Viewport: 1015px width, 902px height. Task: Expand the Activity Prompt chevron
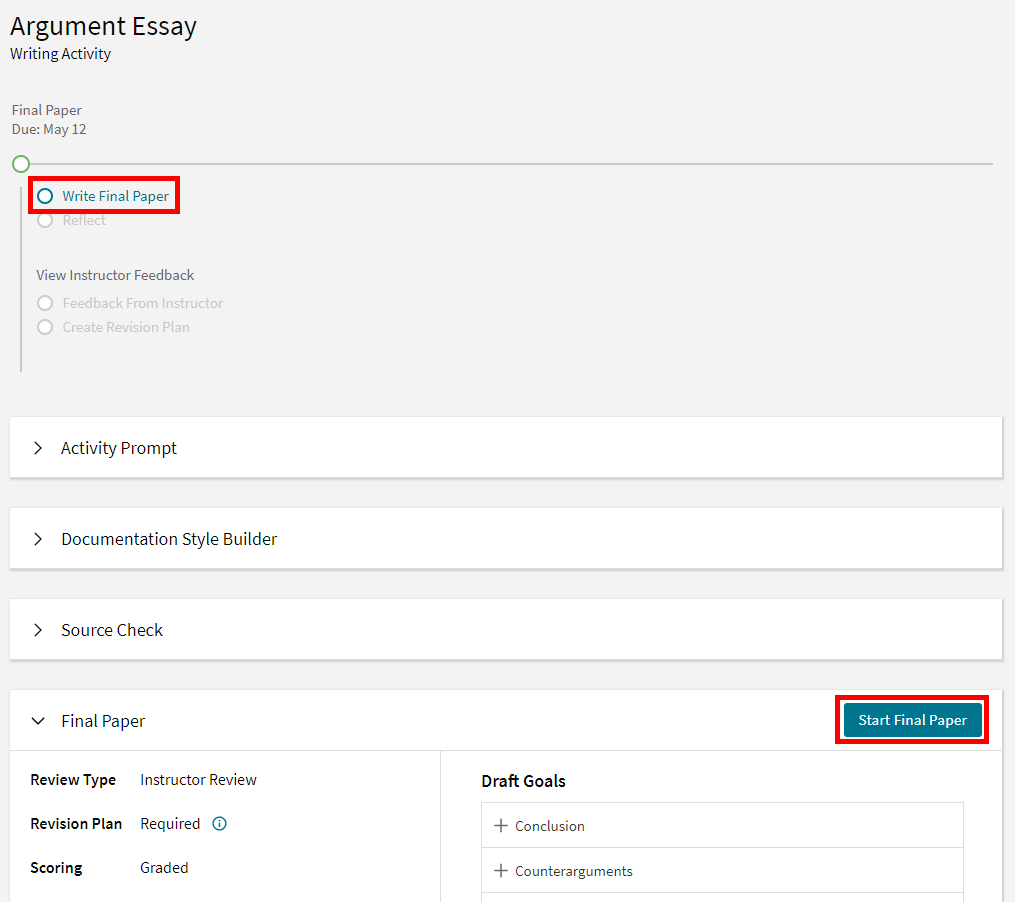(38, 448)
